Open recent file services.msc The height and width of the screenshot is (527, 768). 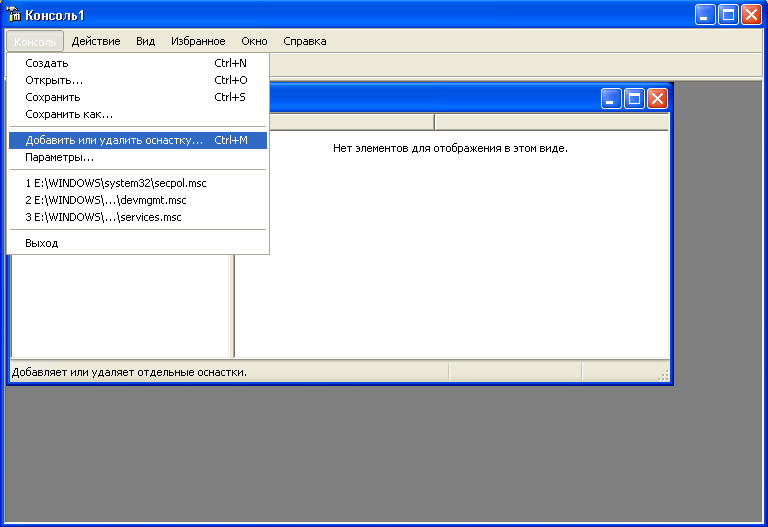[138, 217]
